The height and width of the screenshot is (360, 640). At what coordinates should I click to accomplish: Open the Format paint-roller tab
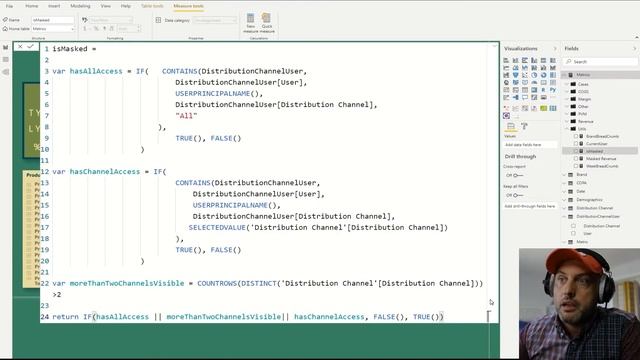(x=524, y=127)
